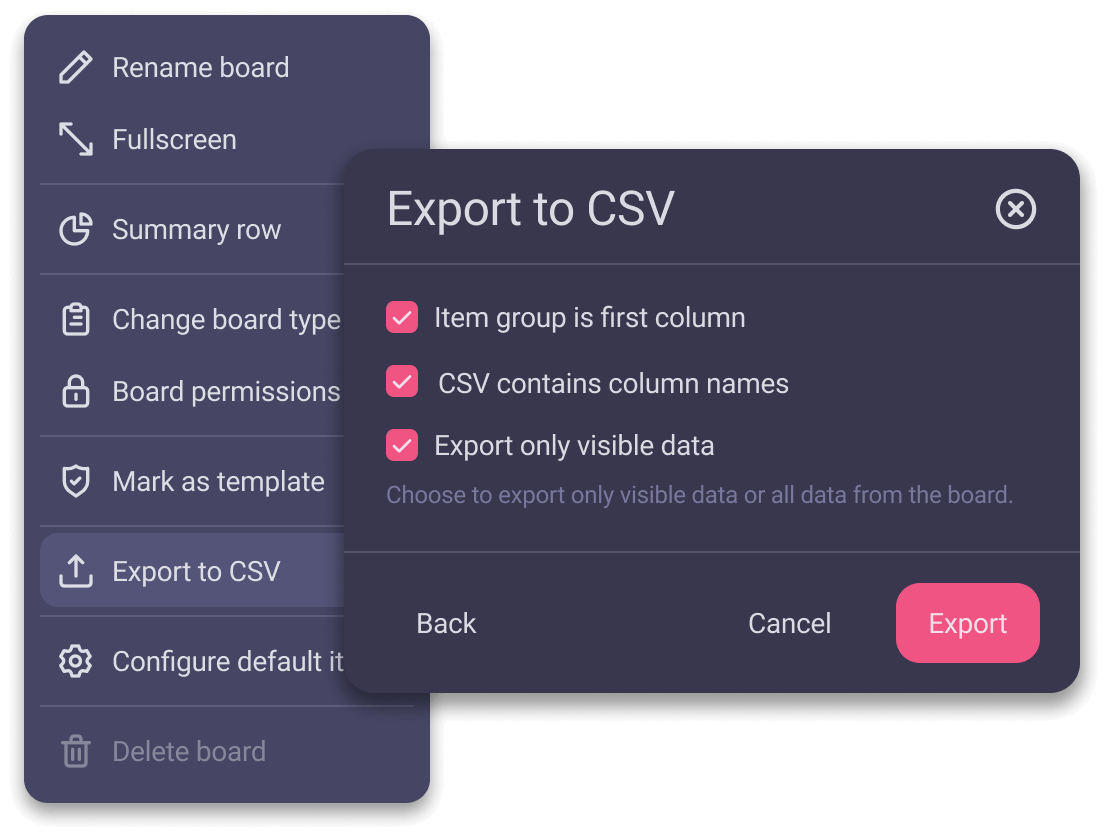Close the Export to CSV dialog

(1016, 210)
